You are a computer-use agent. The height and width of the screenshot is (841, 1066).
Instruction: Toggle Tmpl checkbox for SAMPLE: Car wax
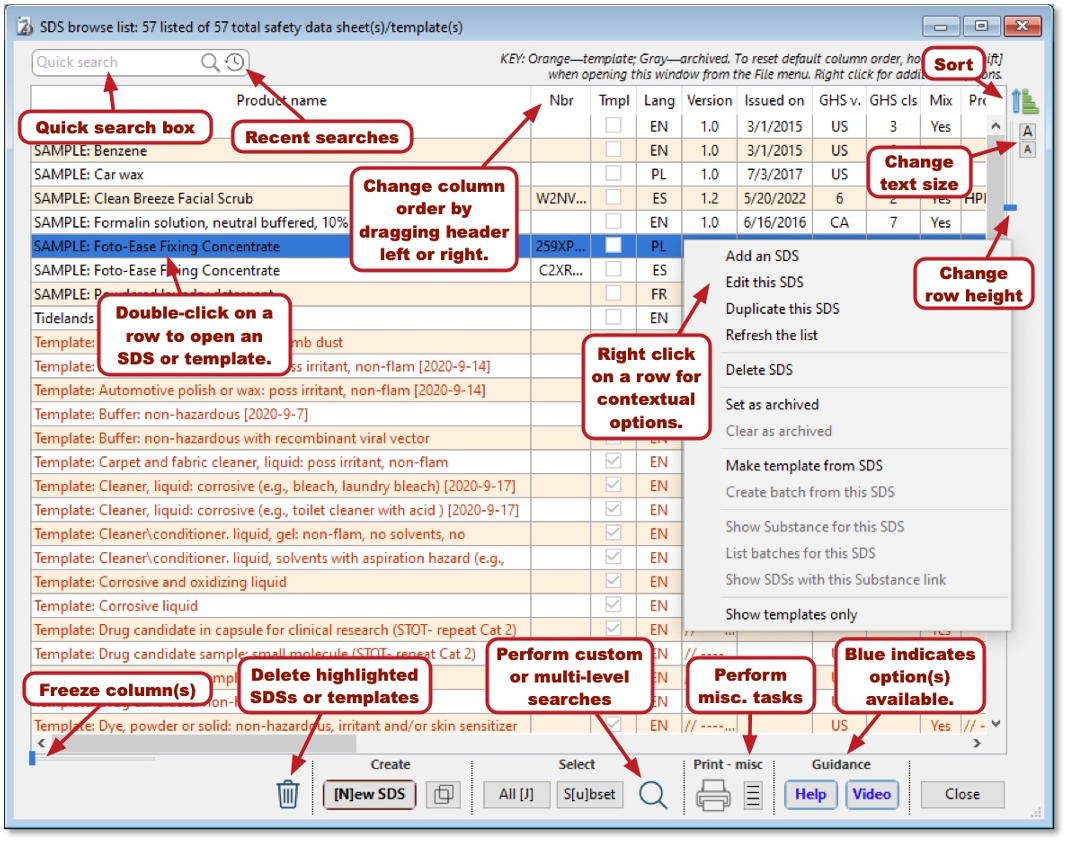[x=613, y=173]
